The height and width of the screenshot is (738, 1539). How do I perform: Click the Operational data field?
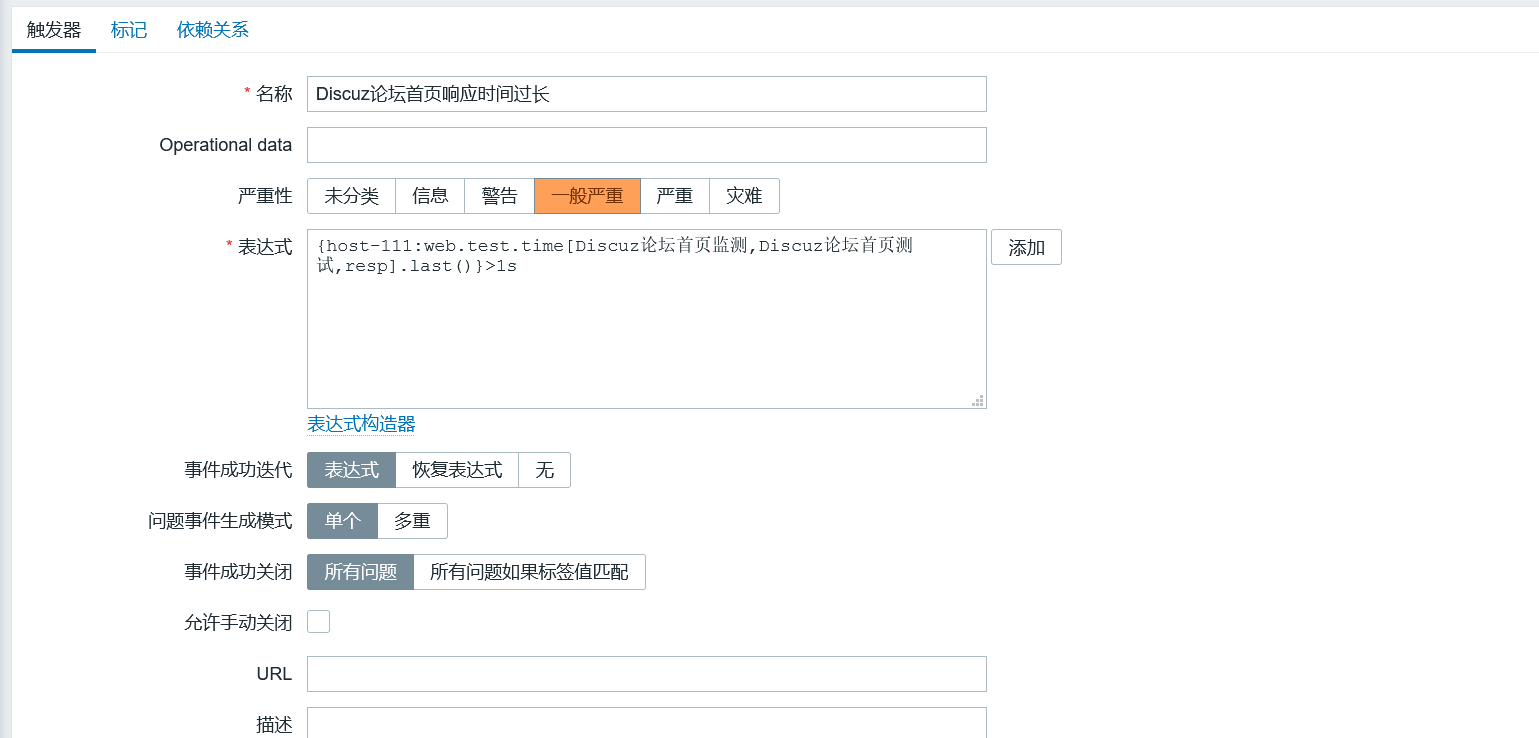646,145
